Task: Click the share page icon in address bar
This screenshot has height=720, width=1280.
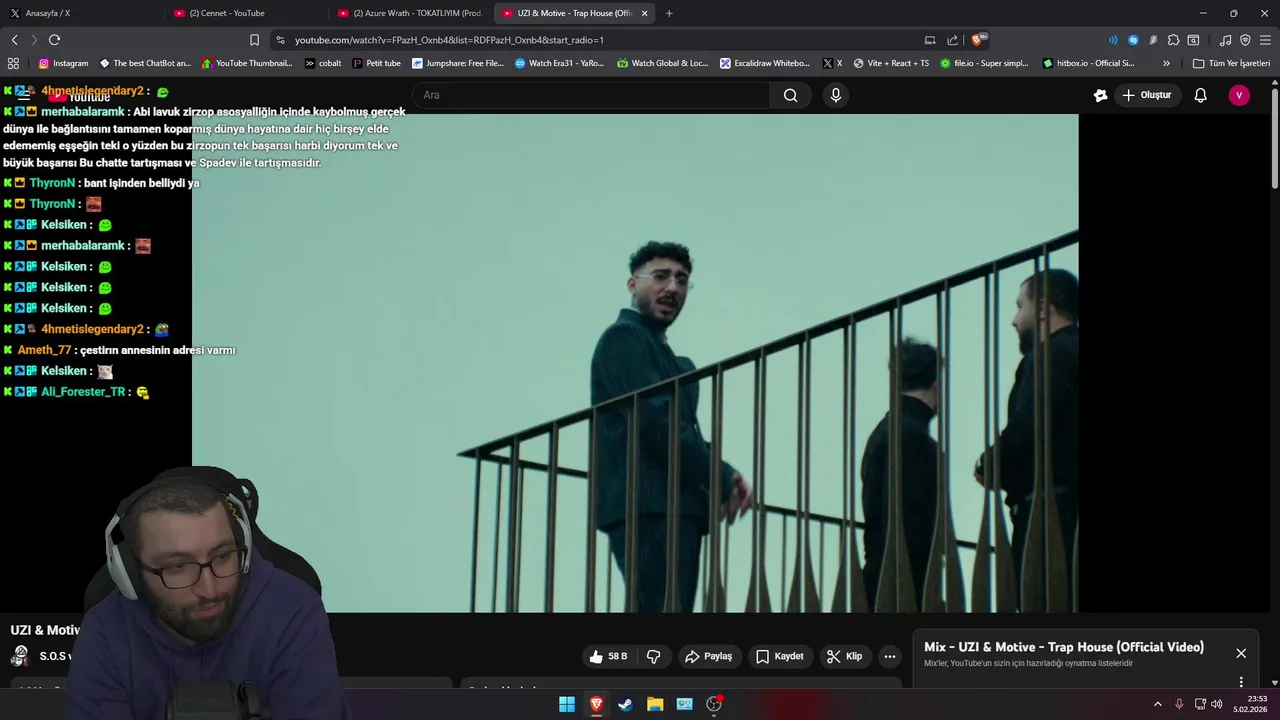Action: [952, 40]
